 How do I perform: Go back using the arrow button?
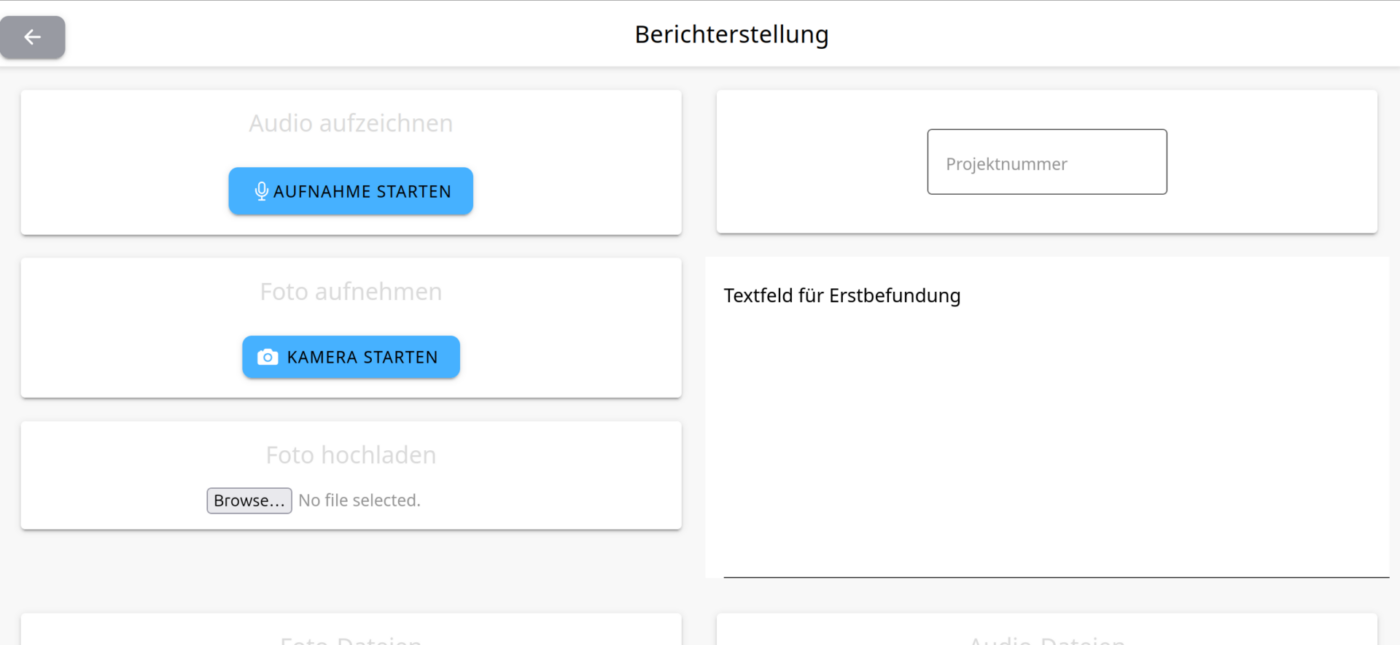pos(32,37)
